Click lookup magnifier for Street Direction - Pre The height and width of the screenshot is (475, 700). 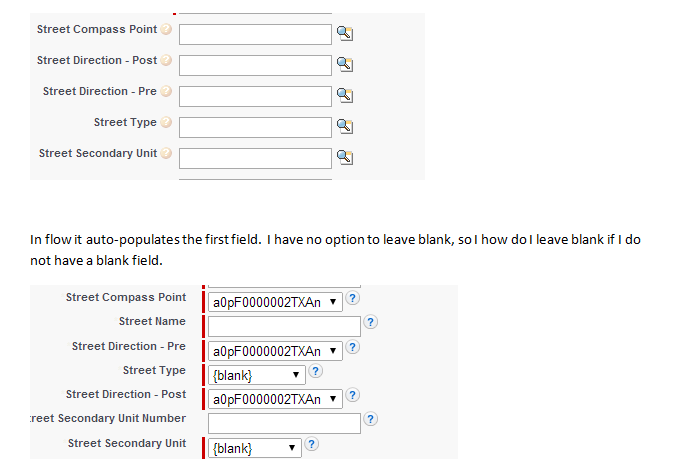tap(345, 96)
